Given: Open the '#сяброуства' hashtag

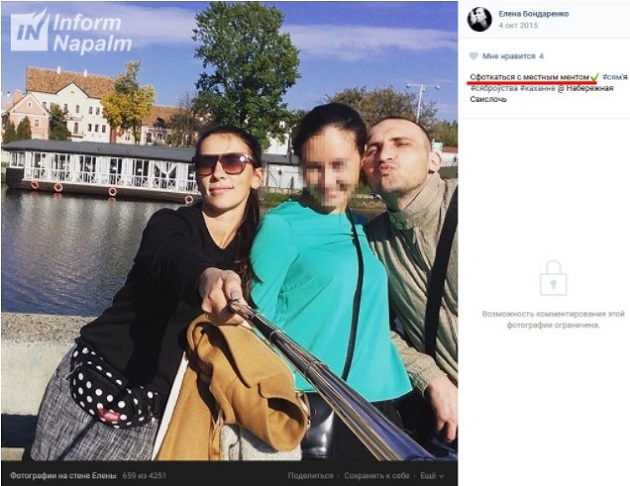Looking at the screenshot, I should tap(494, 88).
